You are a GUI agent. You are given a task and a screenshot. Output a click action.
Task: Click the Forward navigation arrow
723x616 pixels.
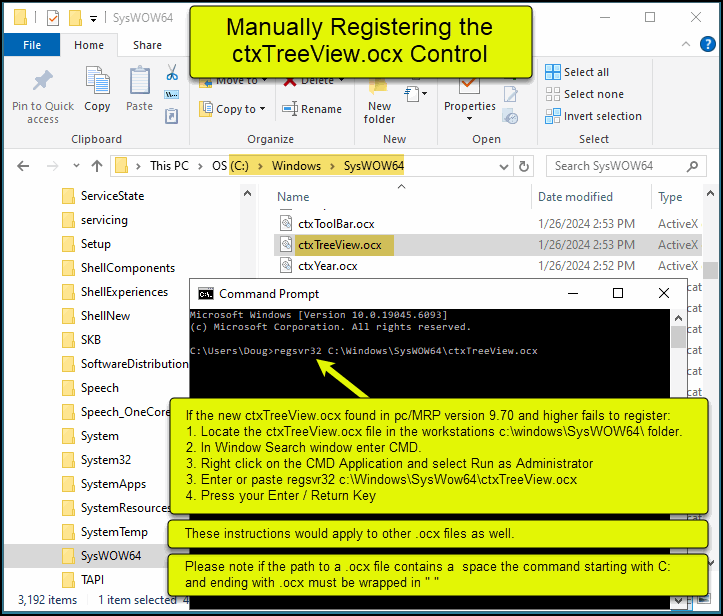(x=52, y=166)
